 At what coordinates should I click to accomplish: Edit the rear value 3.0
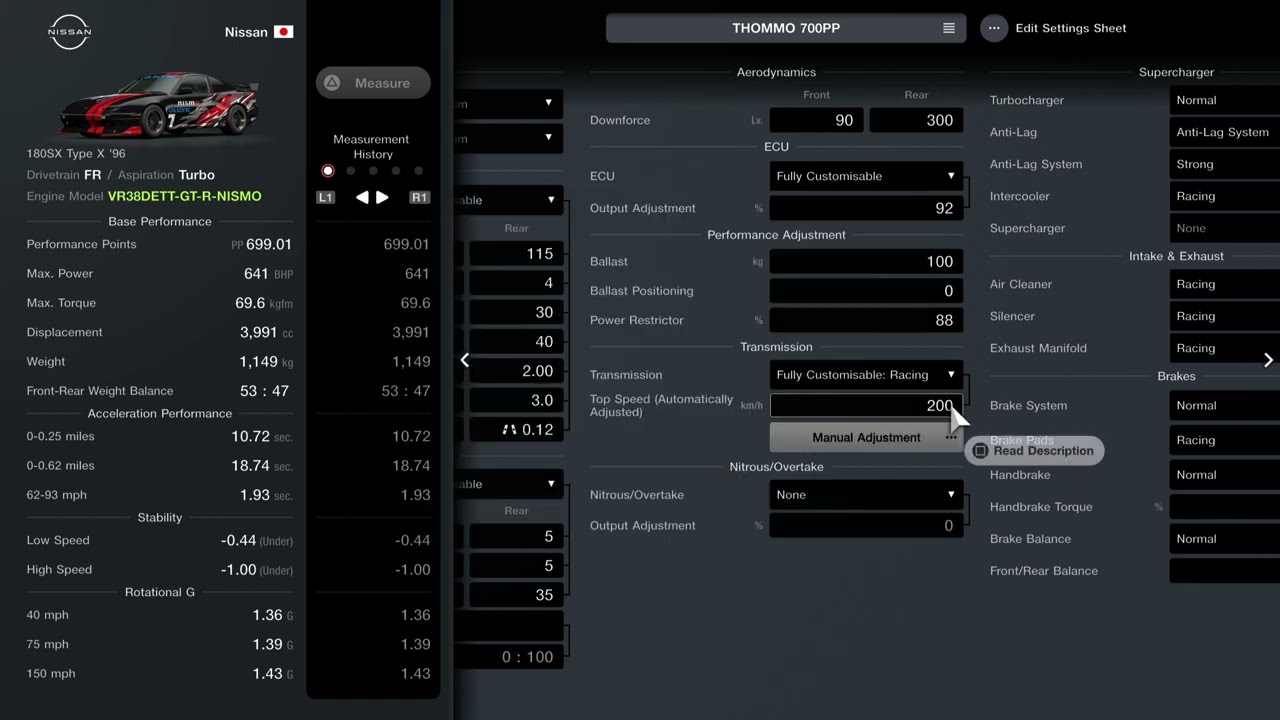coord(516,400)
